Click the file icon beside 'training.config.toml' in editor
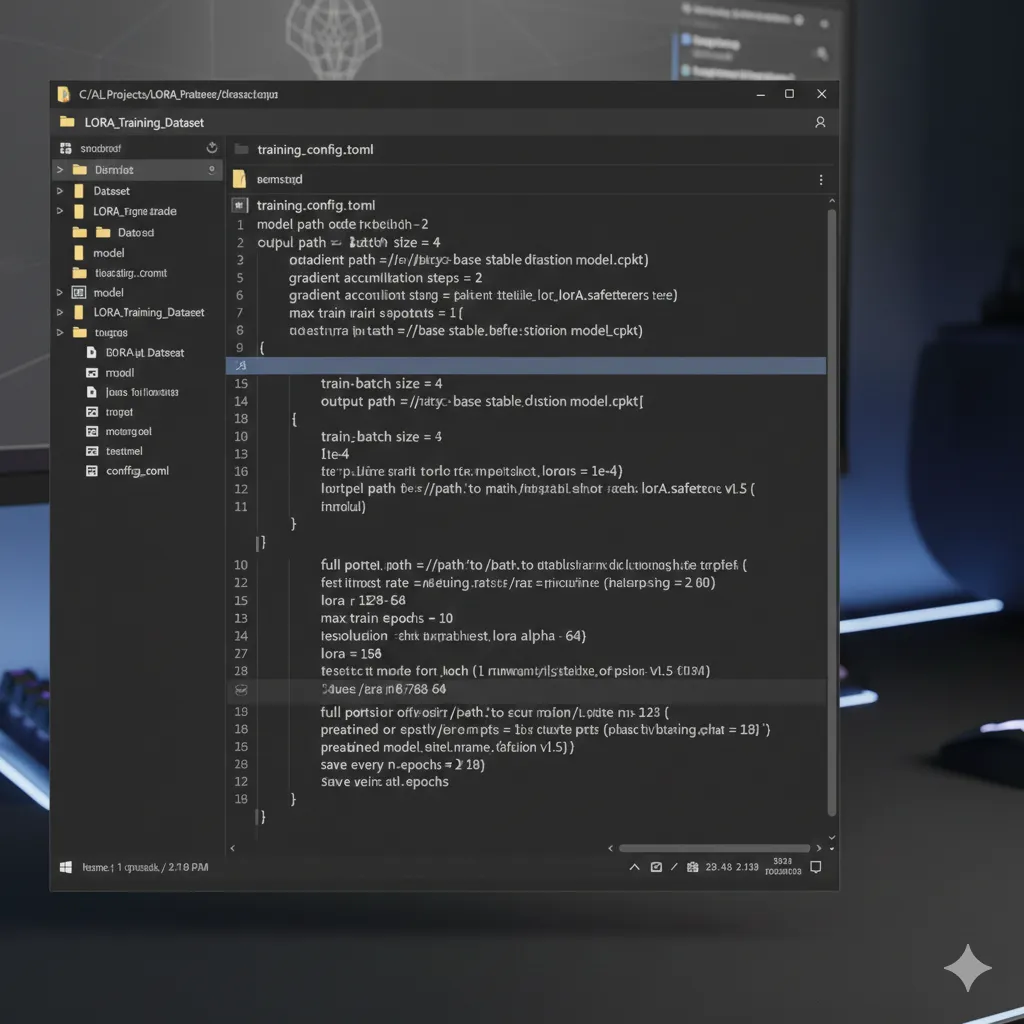1024x1024 pixels. pyautogui.click(x=240, y=205)
